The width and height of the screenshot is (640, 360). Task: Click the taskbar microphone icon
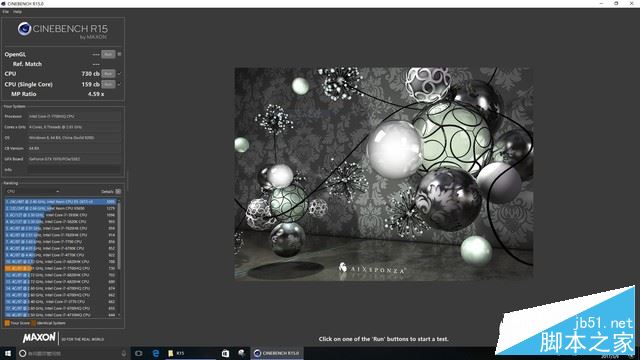[123, 353]
